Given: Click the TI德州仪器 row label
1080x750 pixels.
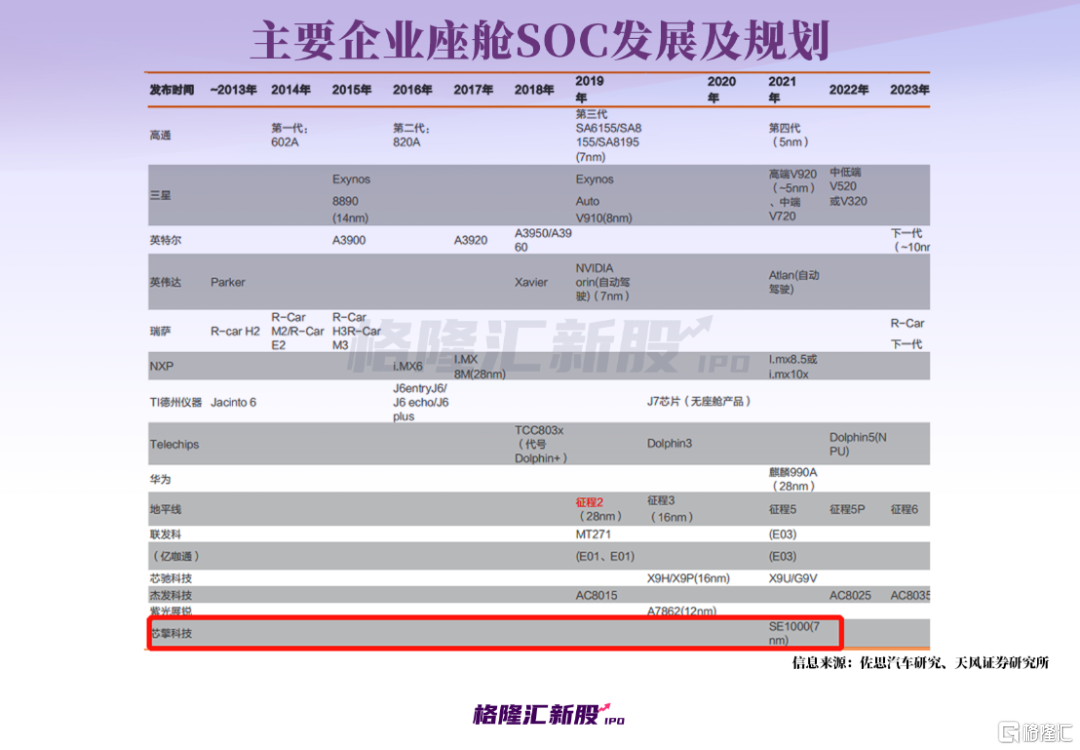Looking at the screenshot, I should point(176,402).
